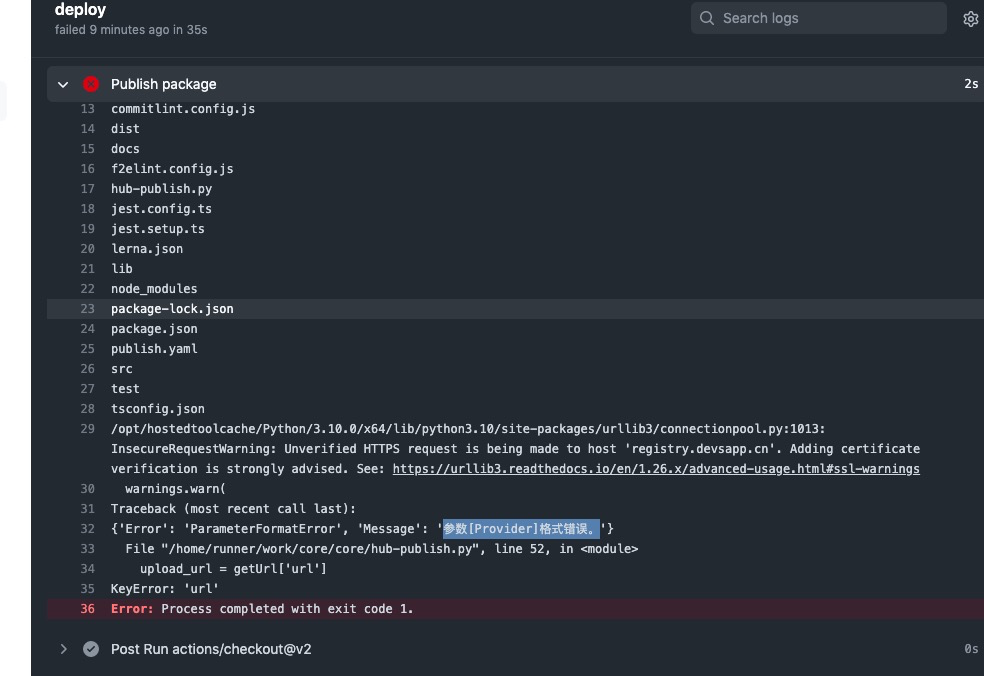Click inside the Search logs field
Viewport: 984px width, 676px height.
coord(818,18)
